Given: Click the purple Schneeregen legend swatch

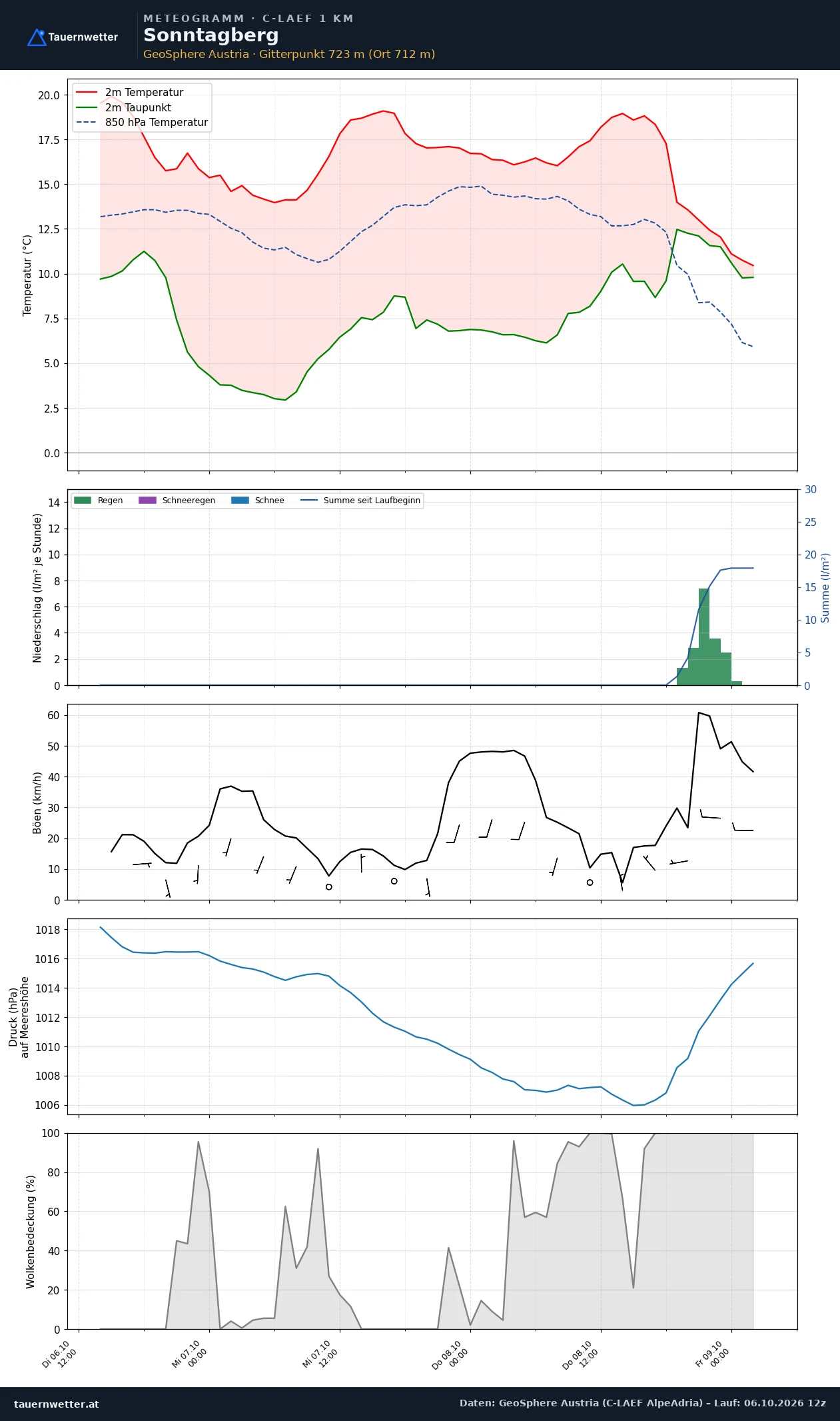Looking at the screenshot, I should coord(147,500).
